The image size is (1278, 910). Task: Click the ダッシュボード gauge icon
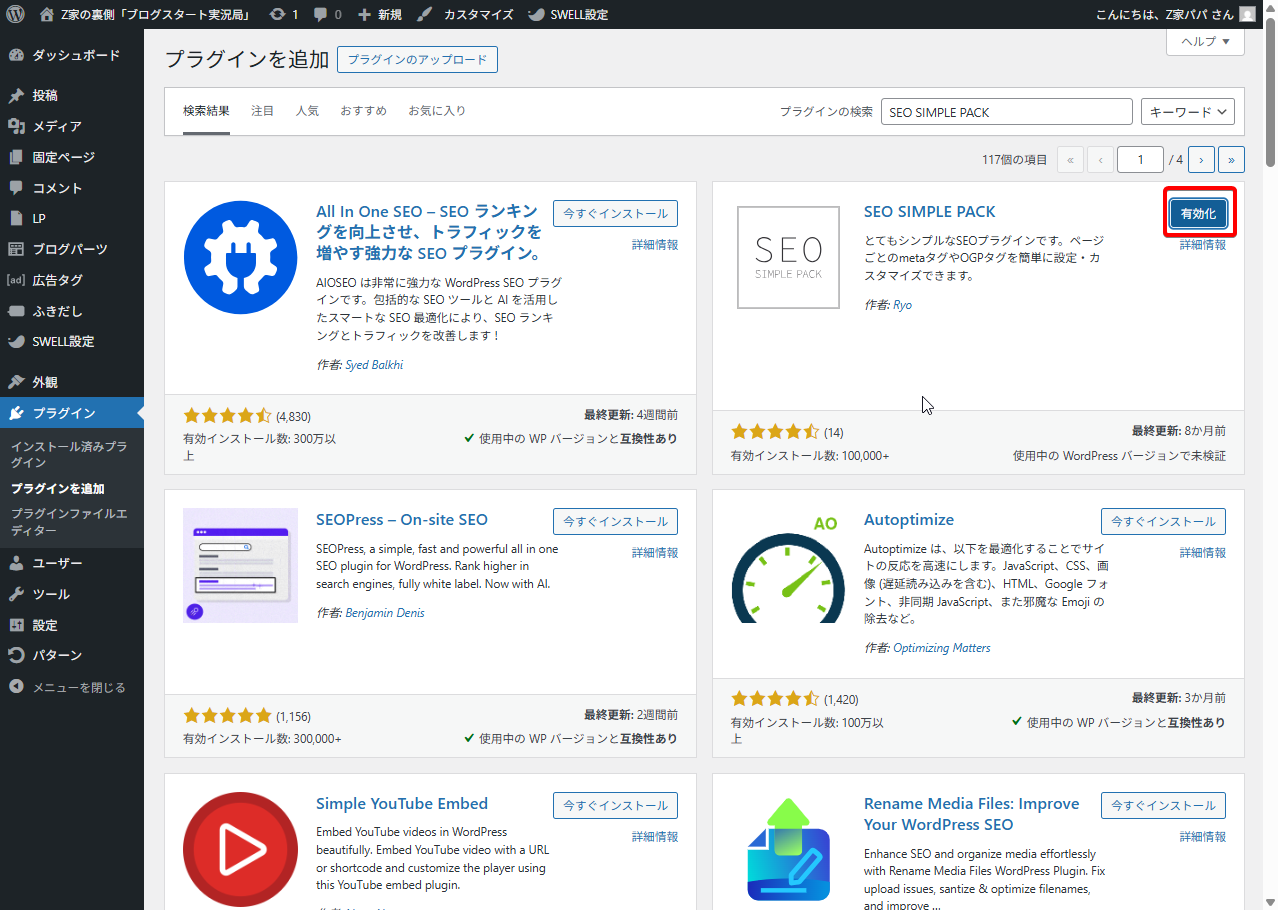(16, 55)
